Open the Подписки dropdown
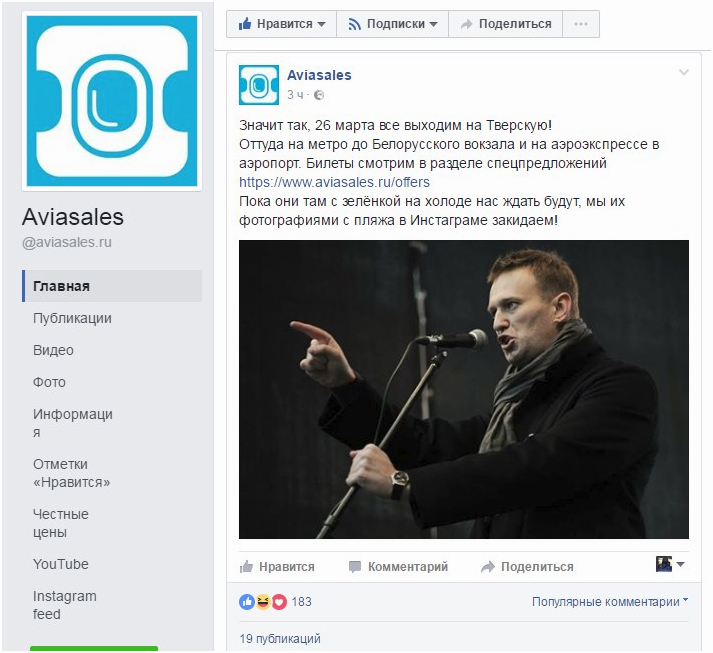Screen dimensions: 713x653 [392, 24]
